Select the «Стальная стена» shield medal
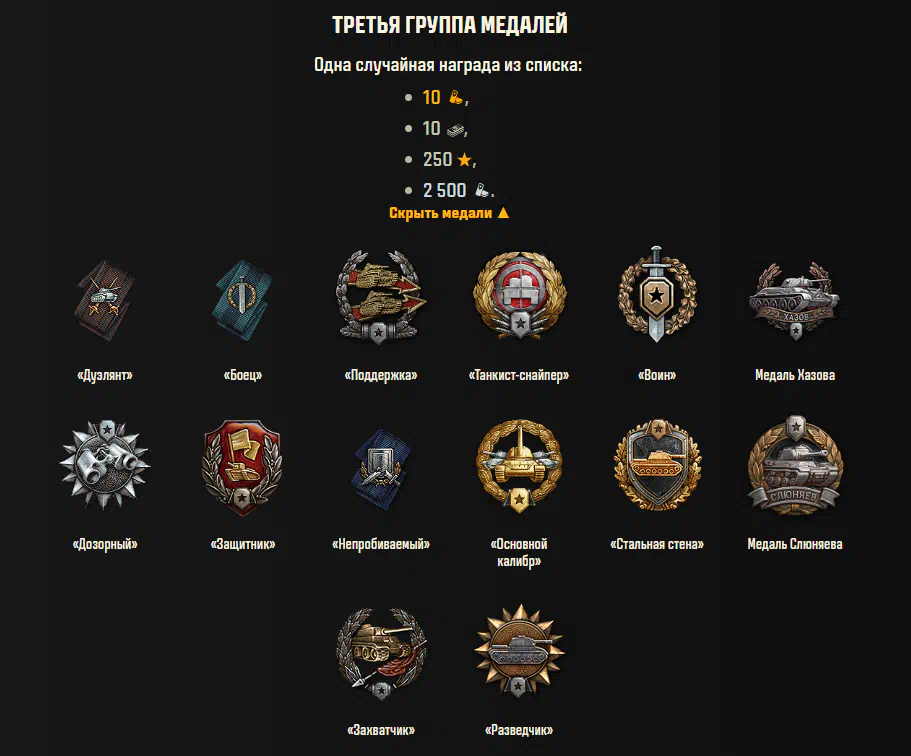 (x=657, y=464)
